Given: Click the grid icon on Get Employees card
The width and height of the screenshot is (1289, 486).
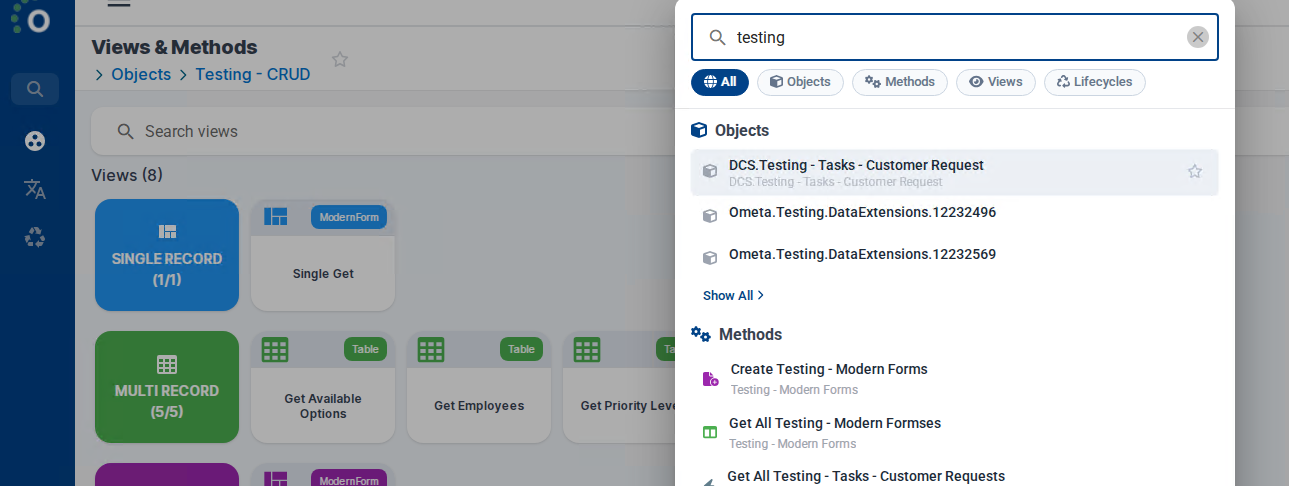Looking at the screenshot, I should 431,350.
